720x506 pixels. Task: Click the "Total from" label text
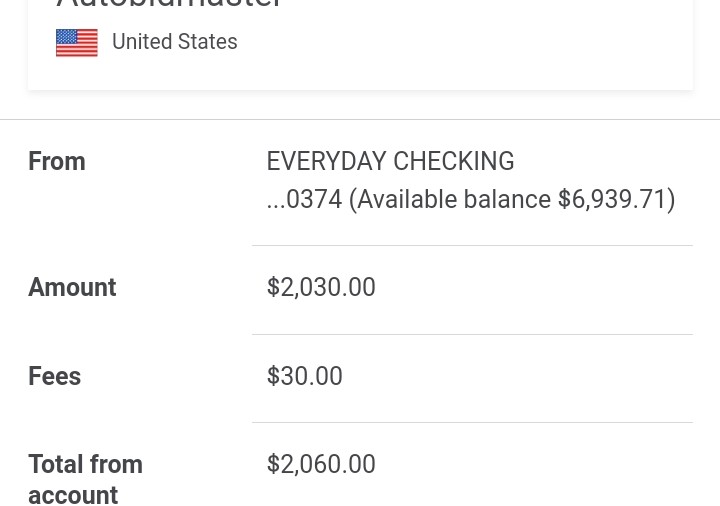[x=85, y=465]
